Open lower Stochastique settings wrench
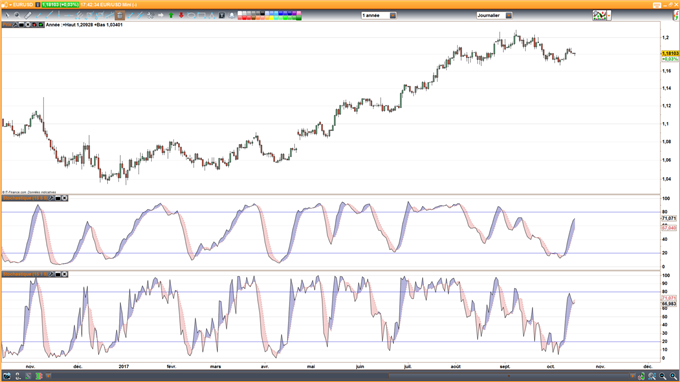 tap(52, 274)
